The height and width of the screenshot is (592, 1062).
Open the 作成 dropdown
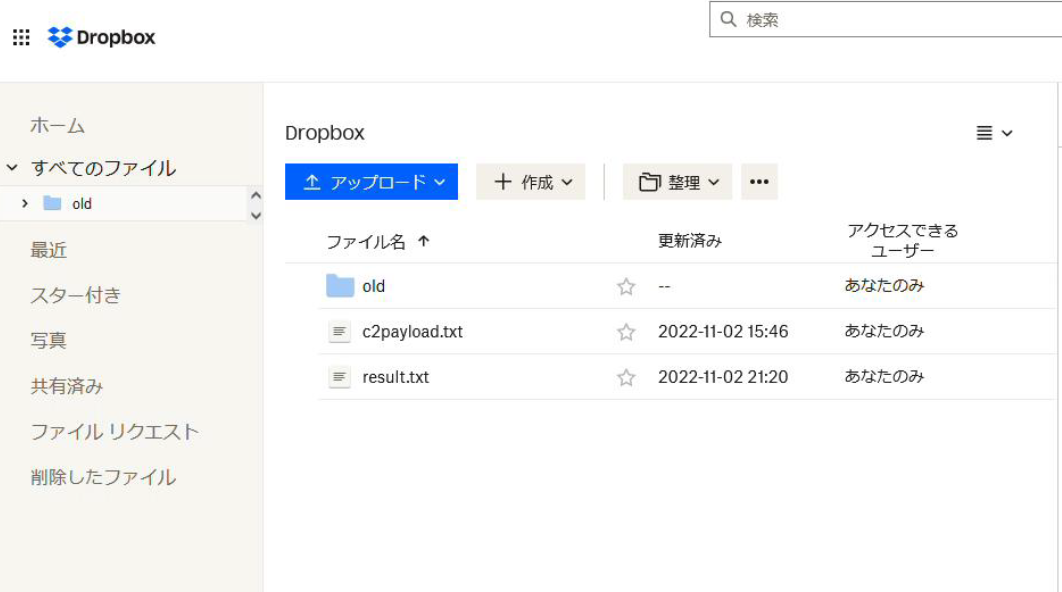(530, 182)
